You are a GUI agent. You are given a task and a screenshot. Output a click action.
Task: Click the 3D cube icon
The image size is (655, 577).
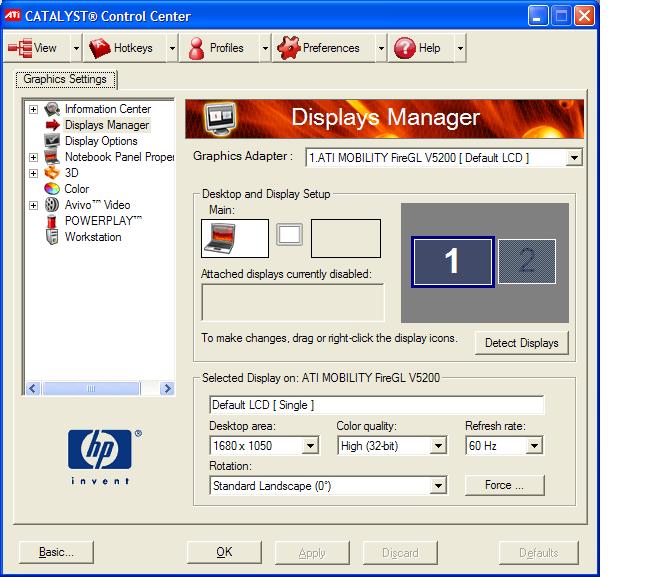pos(52,173)
